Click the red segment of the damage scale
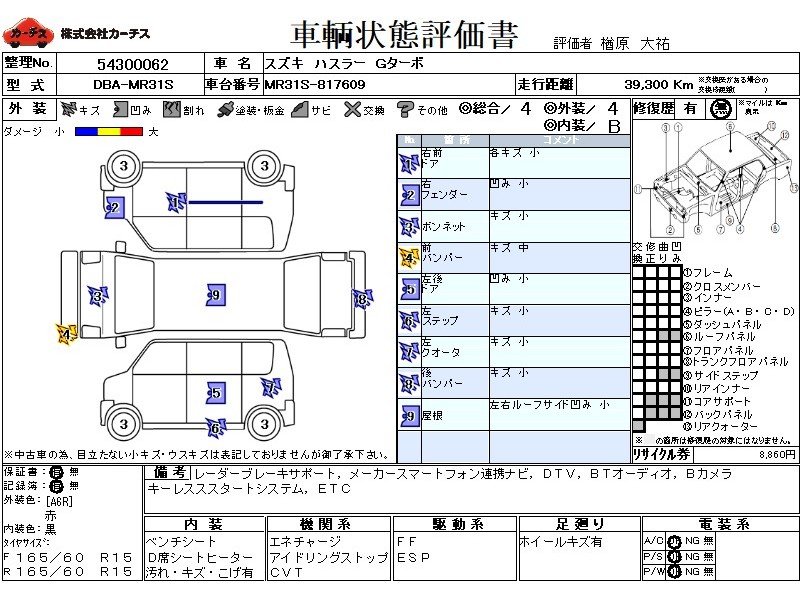 coord(132,132)
